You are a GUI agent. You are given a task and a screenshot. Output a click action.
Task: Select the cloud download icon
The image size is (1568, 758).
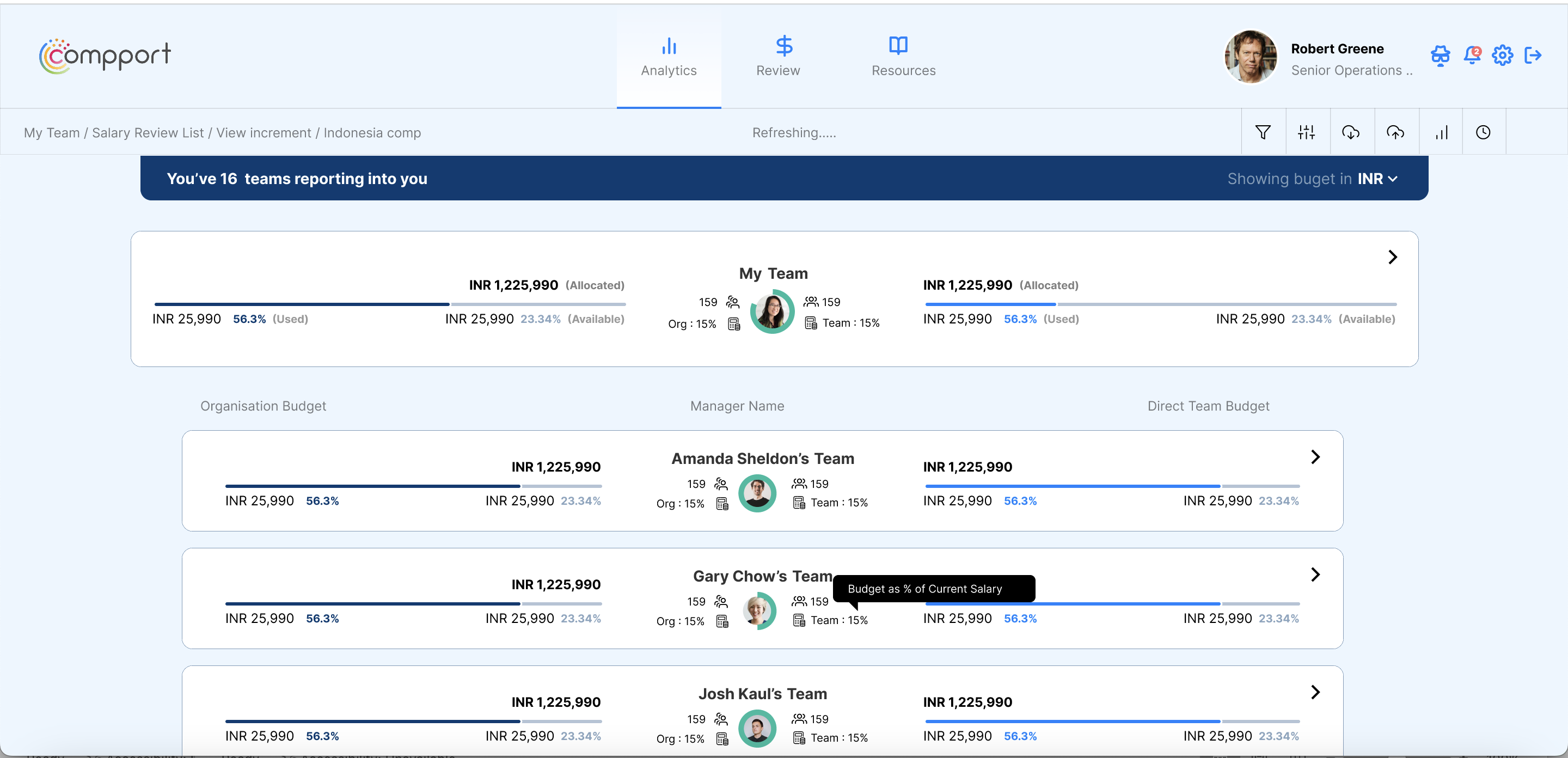click(1352, 132)
